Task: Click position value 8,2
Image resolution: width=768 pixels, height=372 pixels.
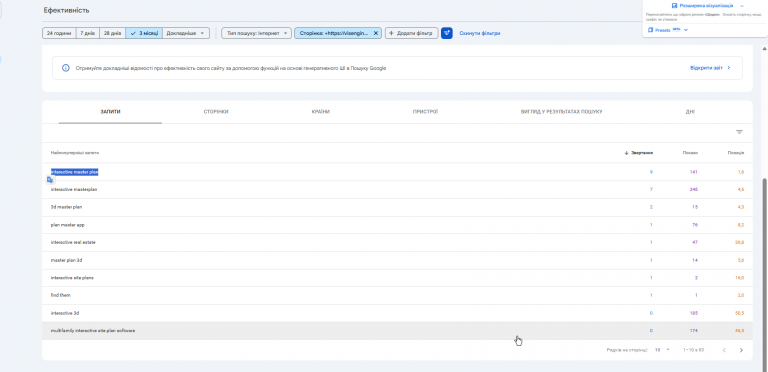Action: pos(741,225)
